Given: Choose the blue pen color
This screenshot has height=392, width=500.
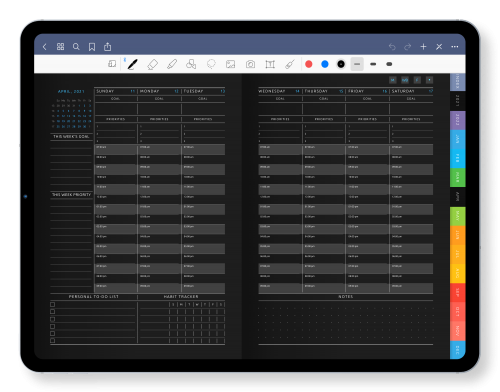Looking at the screenshot, I should click(x=325, y=64).
